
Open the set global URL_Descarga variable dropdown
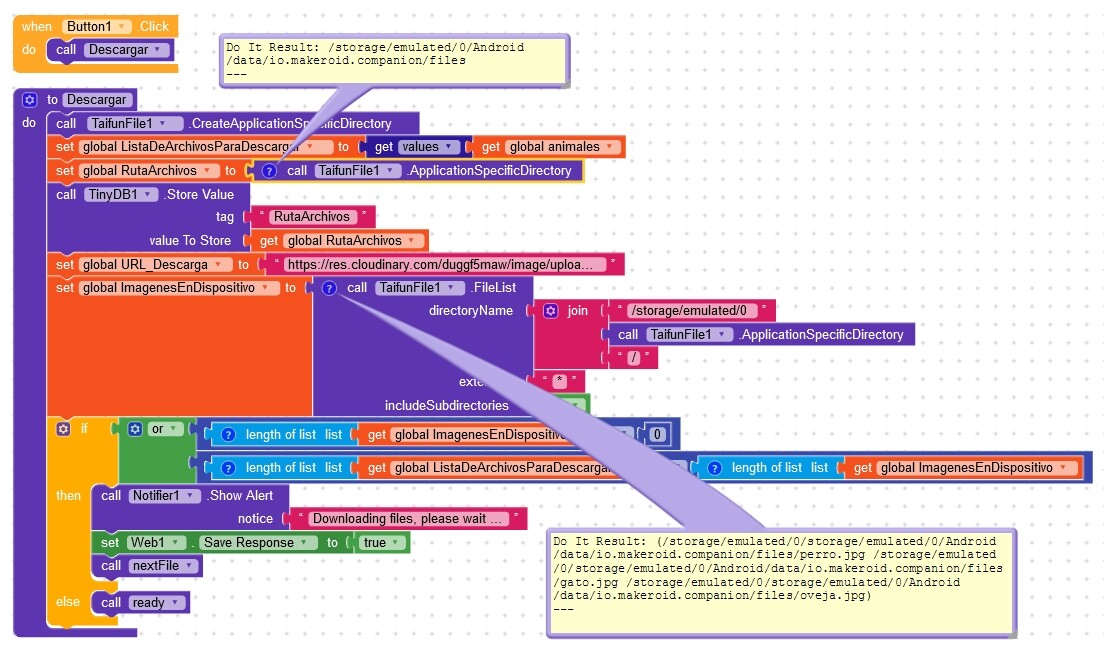click(155, 265)
